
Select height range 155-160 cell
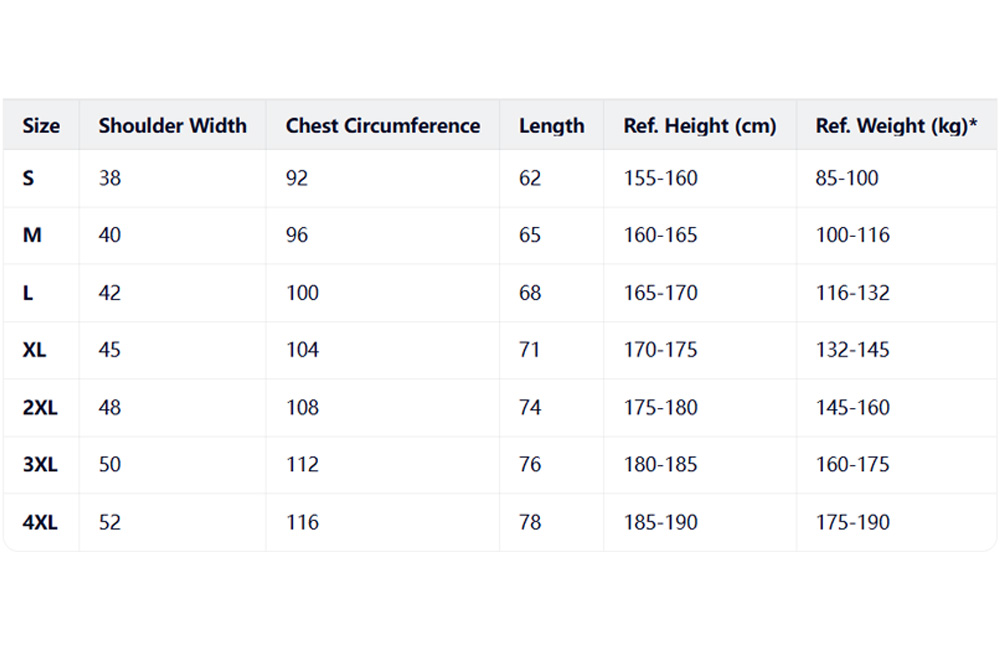pyautogui.click(x=660, y=179)
